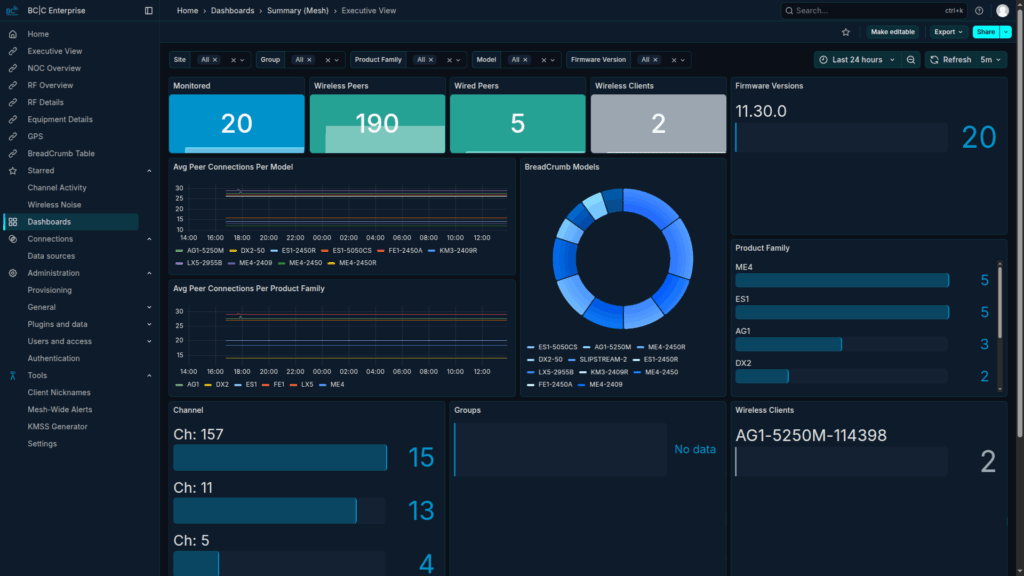1024x576 pixels.
Task: Open the user profile avatar
Action: pos(1003,11)
